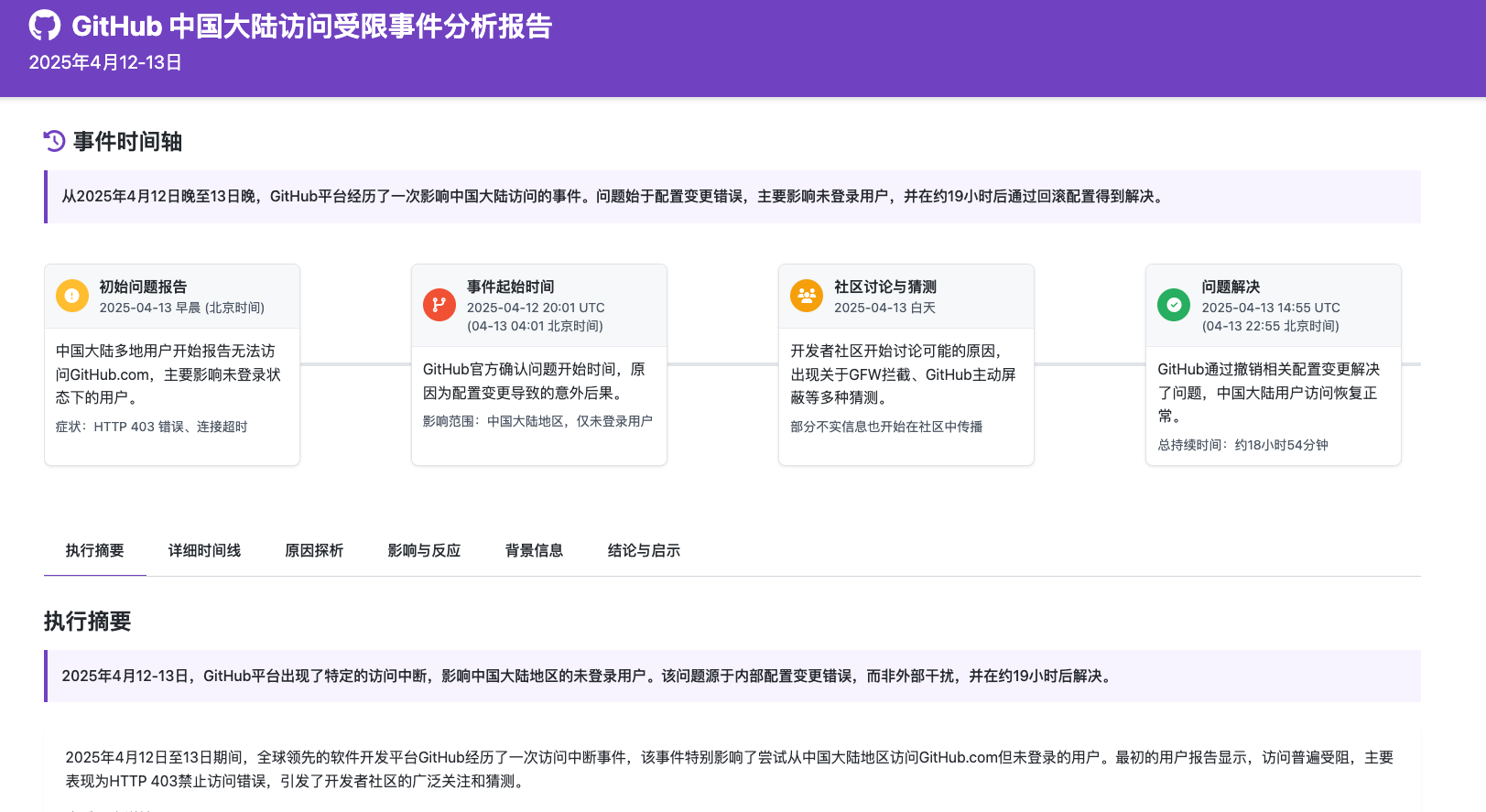Click the orange people icon on 社区讨论与猜测 card
1486x812 pixels.
pos(807,296)
